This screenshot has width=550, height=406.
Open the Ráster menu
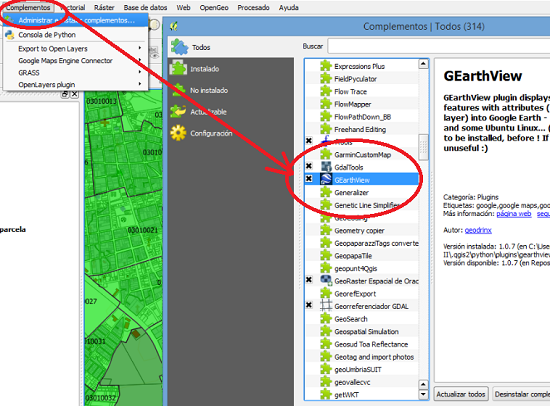pos(104,7)
